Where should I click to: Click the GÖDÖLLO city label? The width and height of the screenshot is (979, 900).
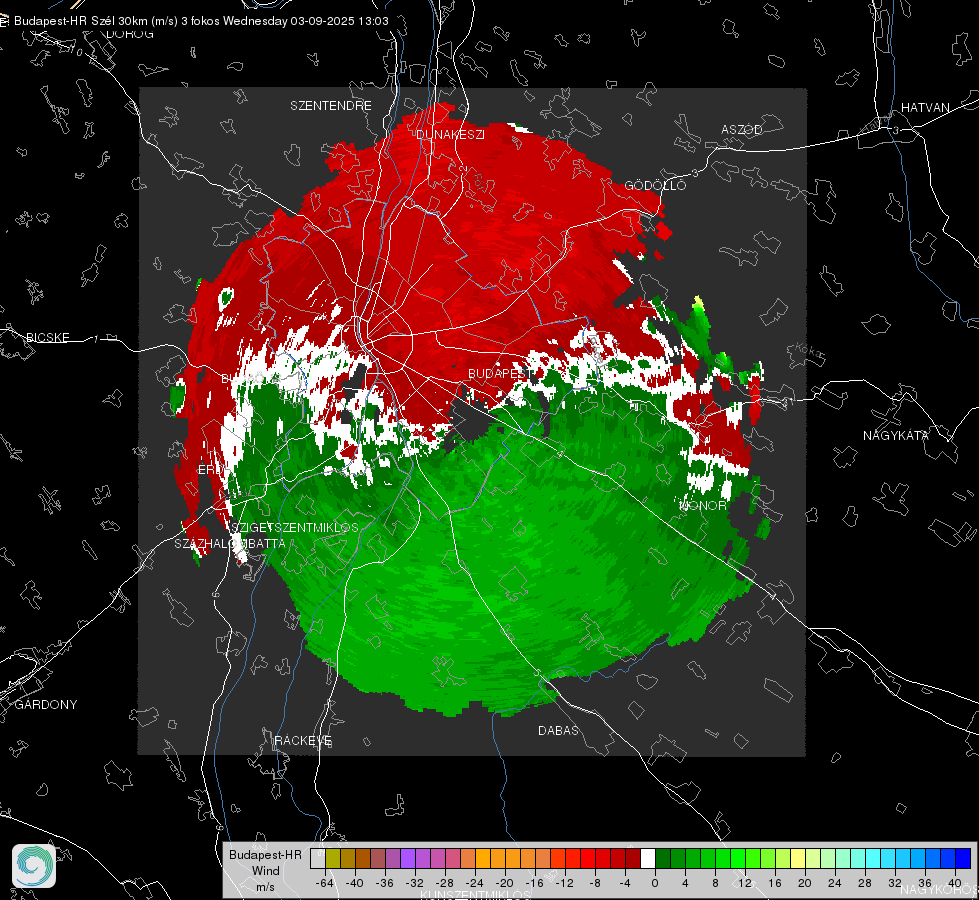[656, 185]
